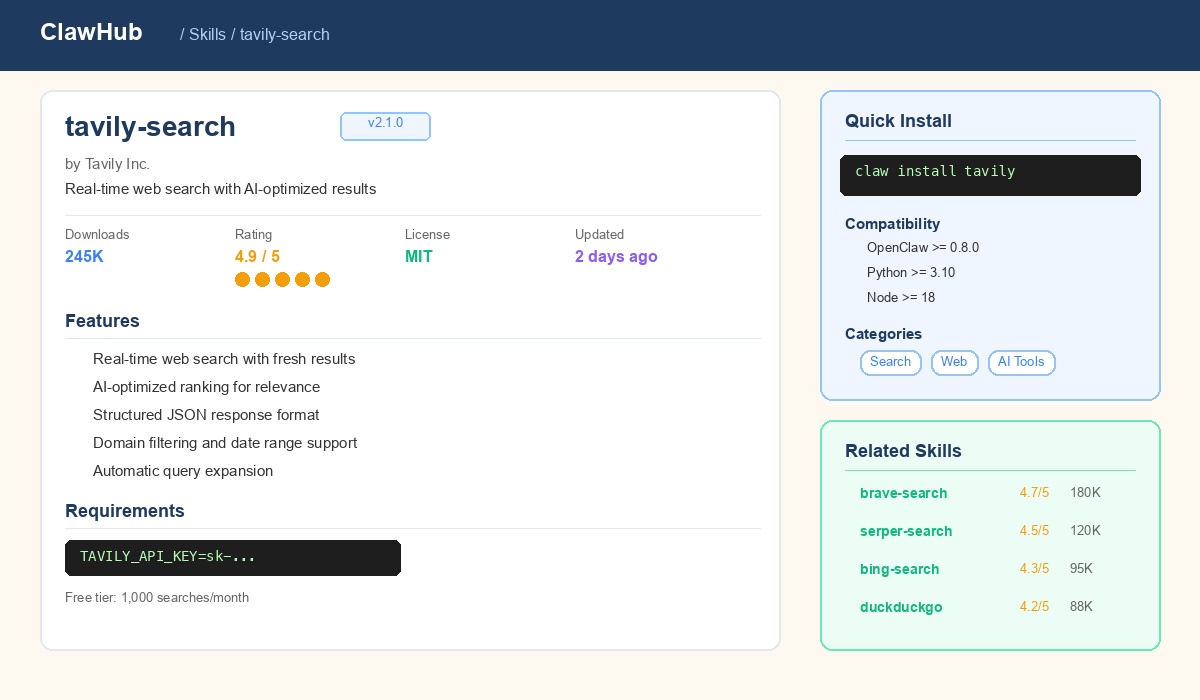The image size is (1200, 700).
Task: Click the first rating star dot
Action: [x=242, y=280]
